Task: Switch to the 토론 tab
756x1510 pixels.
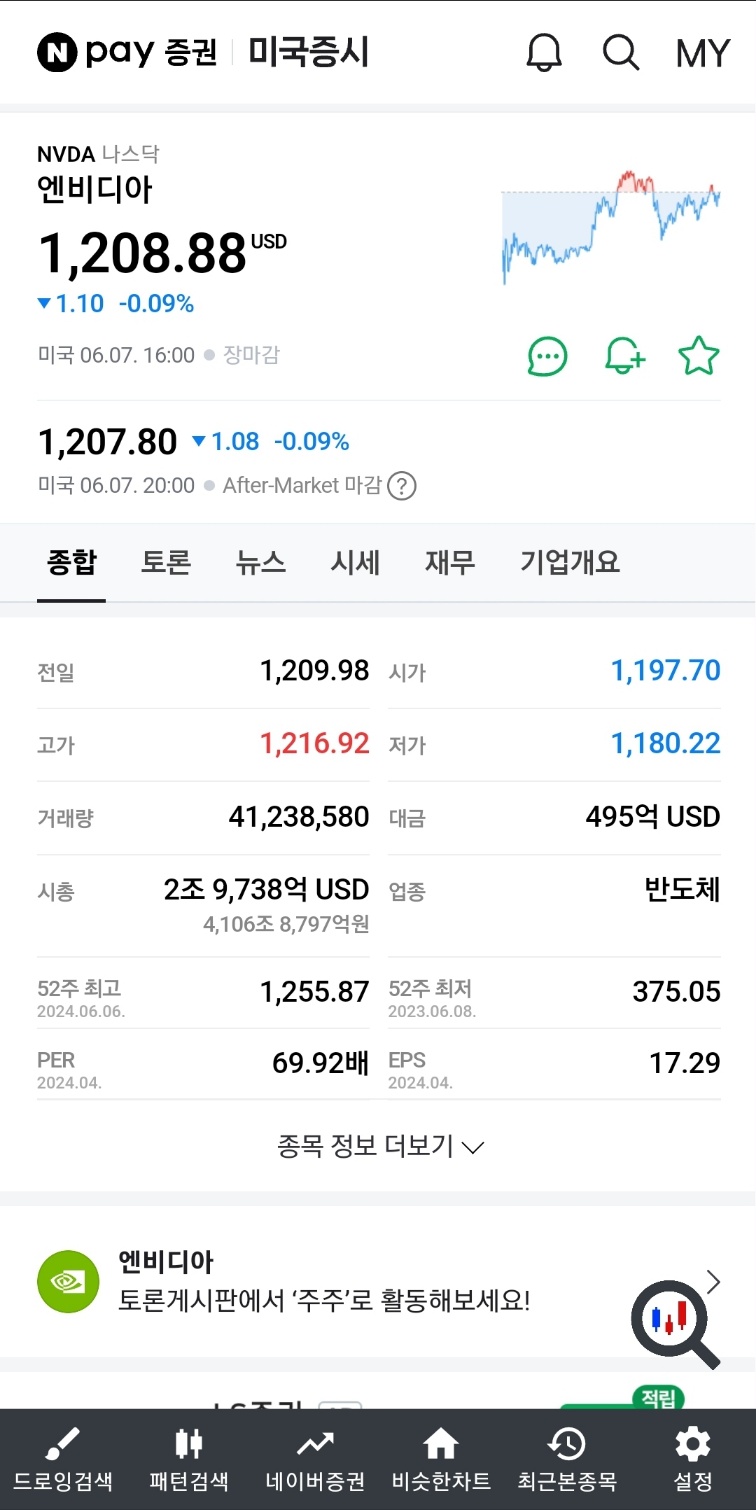Action: [x=166, y=562]
